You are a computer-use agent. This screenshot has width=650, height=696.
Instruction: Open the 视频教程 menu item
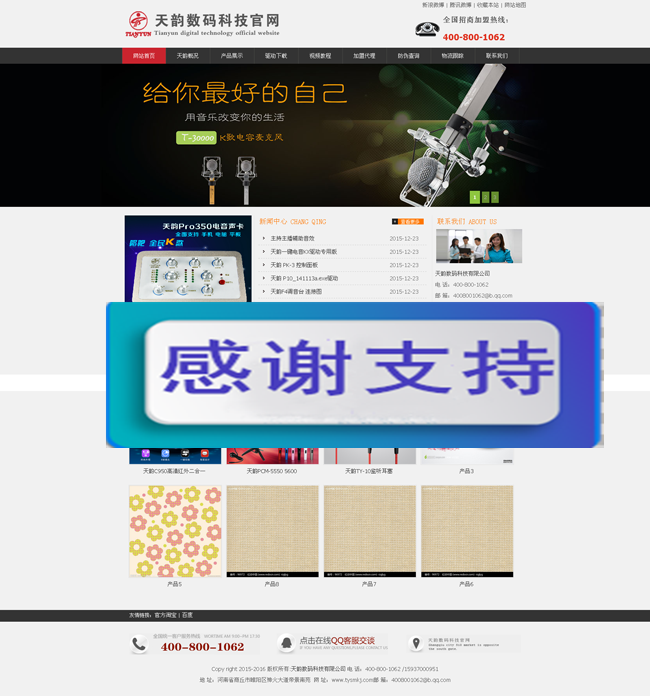320,56
